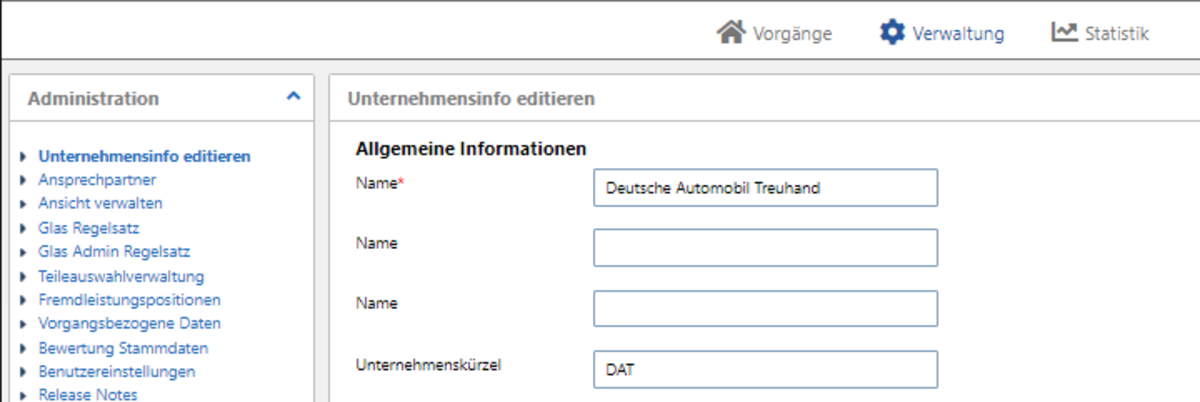1200x402 pixels.
Task: Select Unternehmensinfo editieren in sidebar
Action: click(144, 156)
